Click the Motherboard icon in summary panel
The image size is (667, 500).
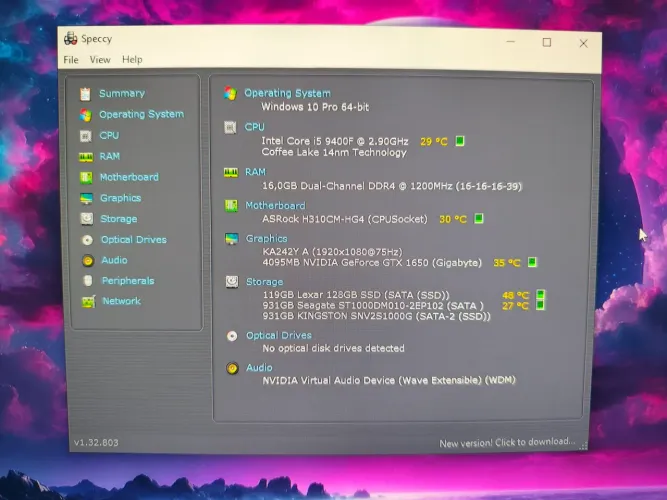[x=231, y=206]
